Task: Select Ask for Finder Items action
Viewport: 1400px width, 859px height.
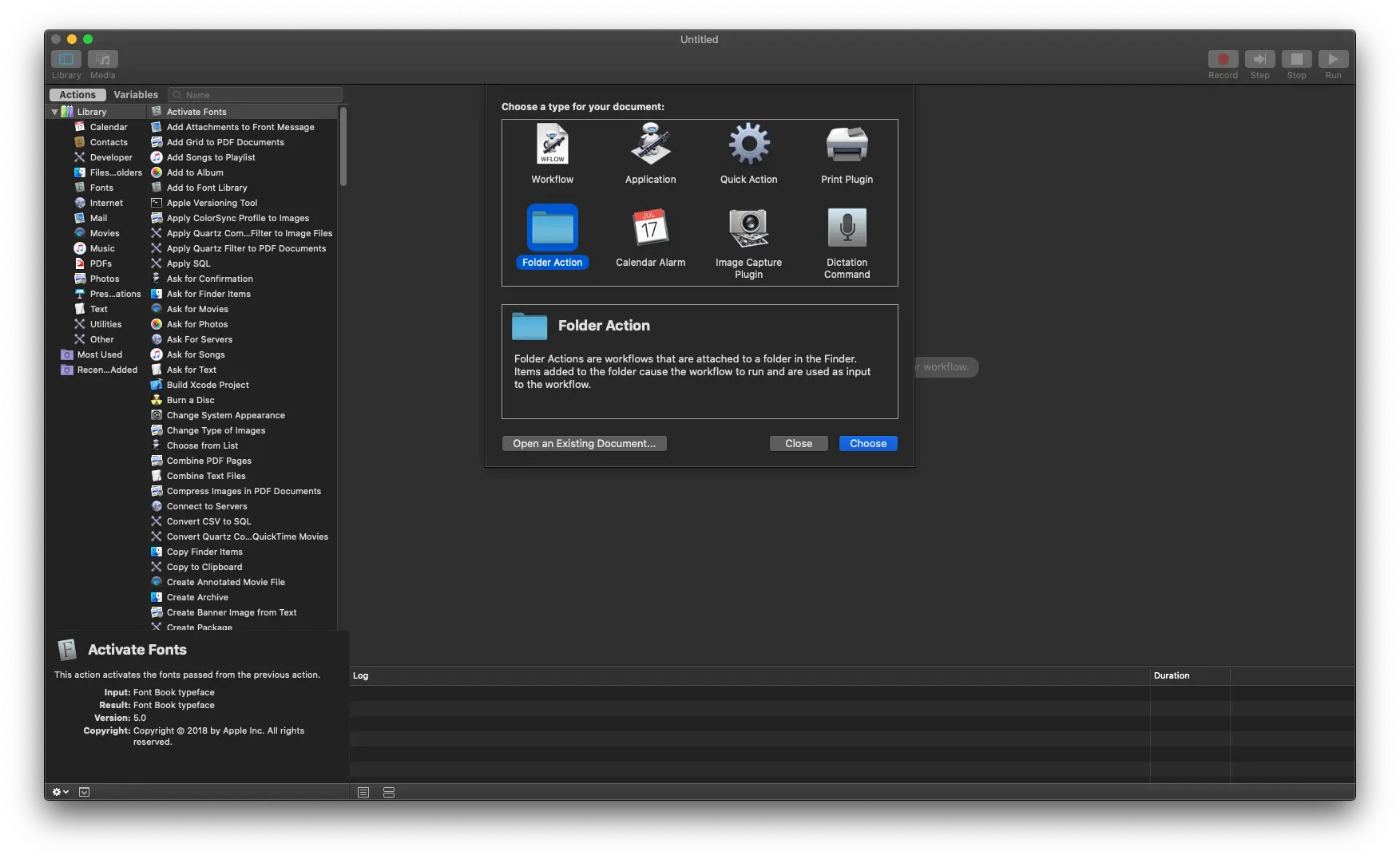Action: point(242,294)
